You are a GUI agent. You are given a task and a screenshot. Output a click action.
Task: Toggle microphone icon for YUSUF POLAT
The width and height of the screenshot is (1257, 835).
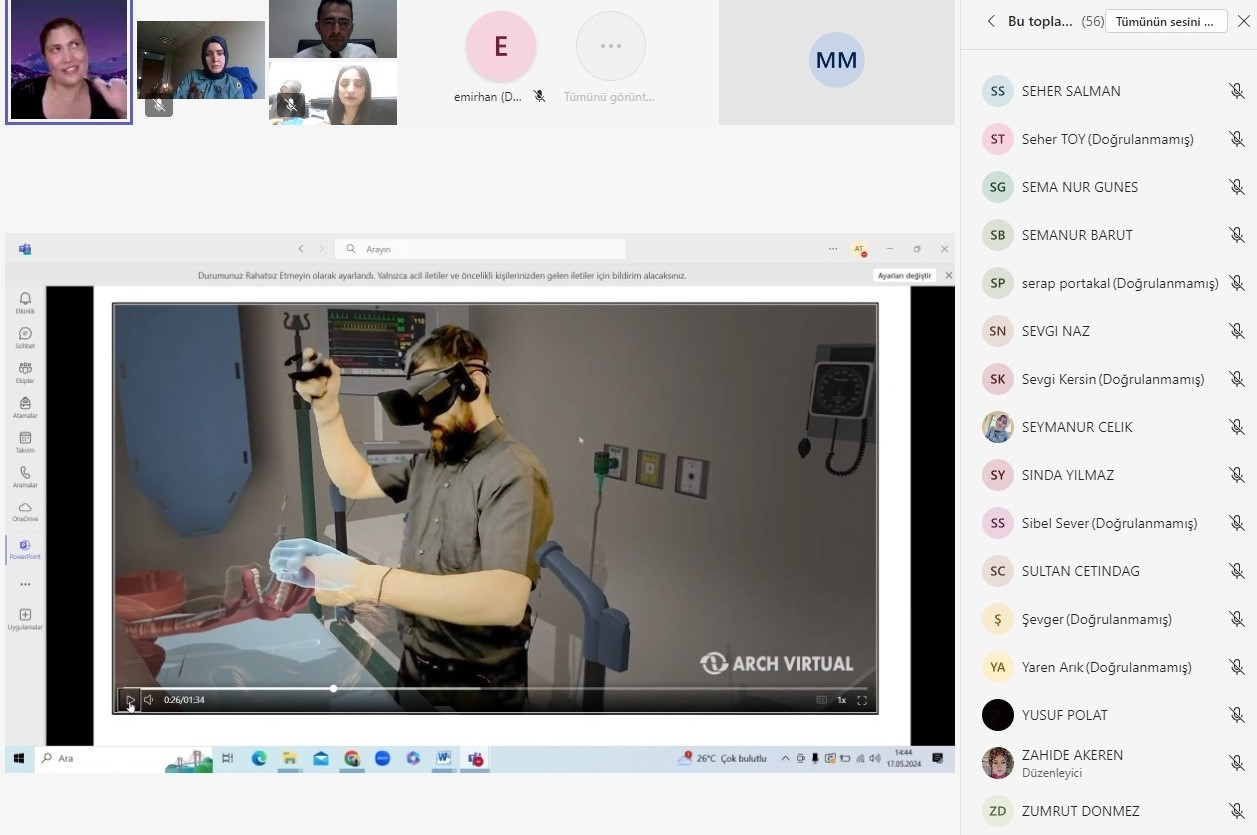pyautogui.click(x=1236, y=715)
